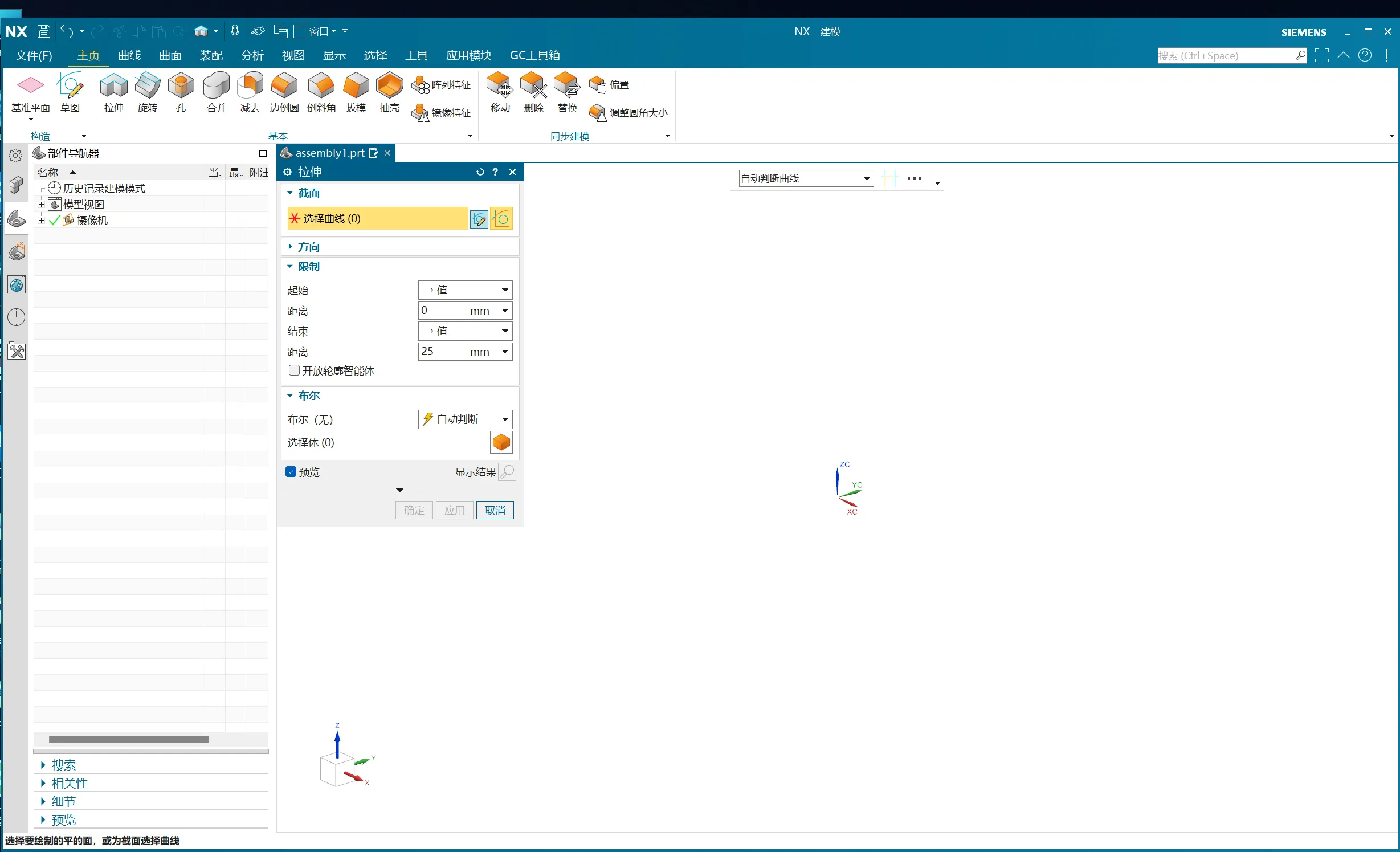
Task: Open the 自动判断曲线 selection filter dropdown
Action: click(805, 178)
